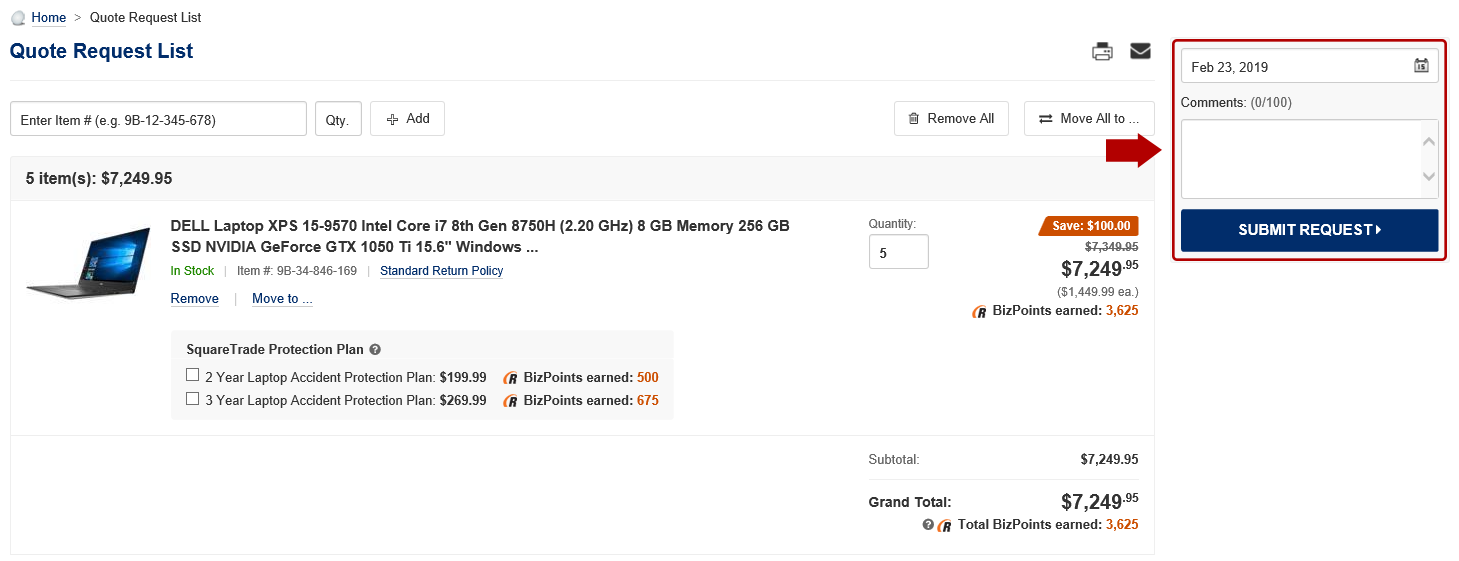Click the Dell laptop product thumbnail
The image size is (1459, 561).
(88, 263)
